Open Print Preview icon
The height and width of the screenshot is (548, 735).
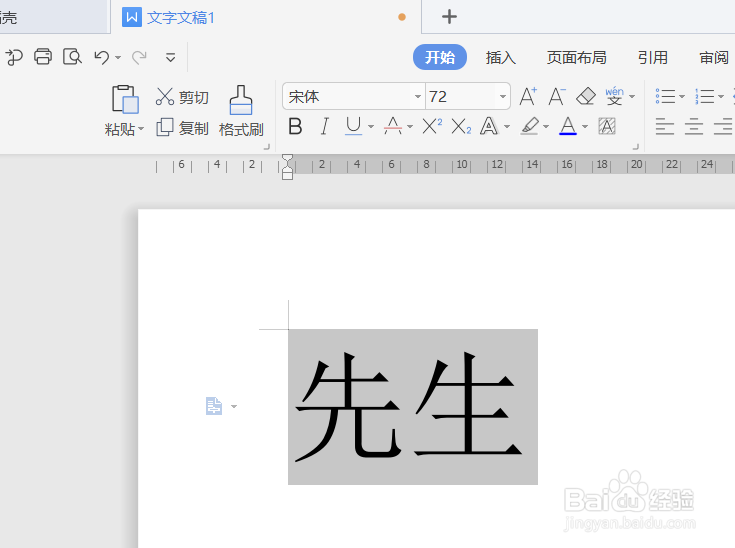click(x=72, y=57)
